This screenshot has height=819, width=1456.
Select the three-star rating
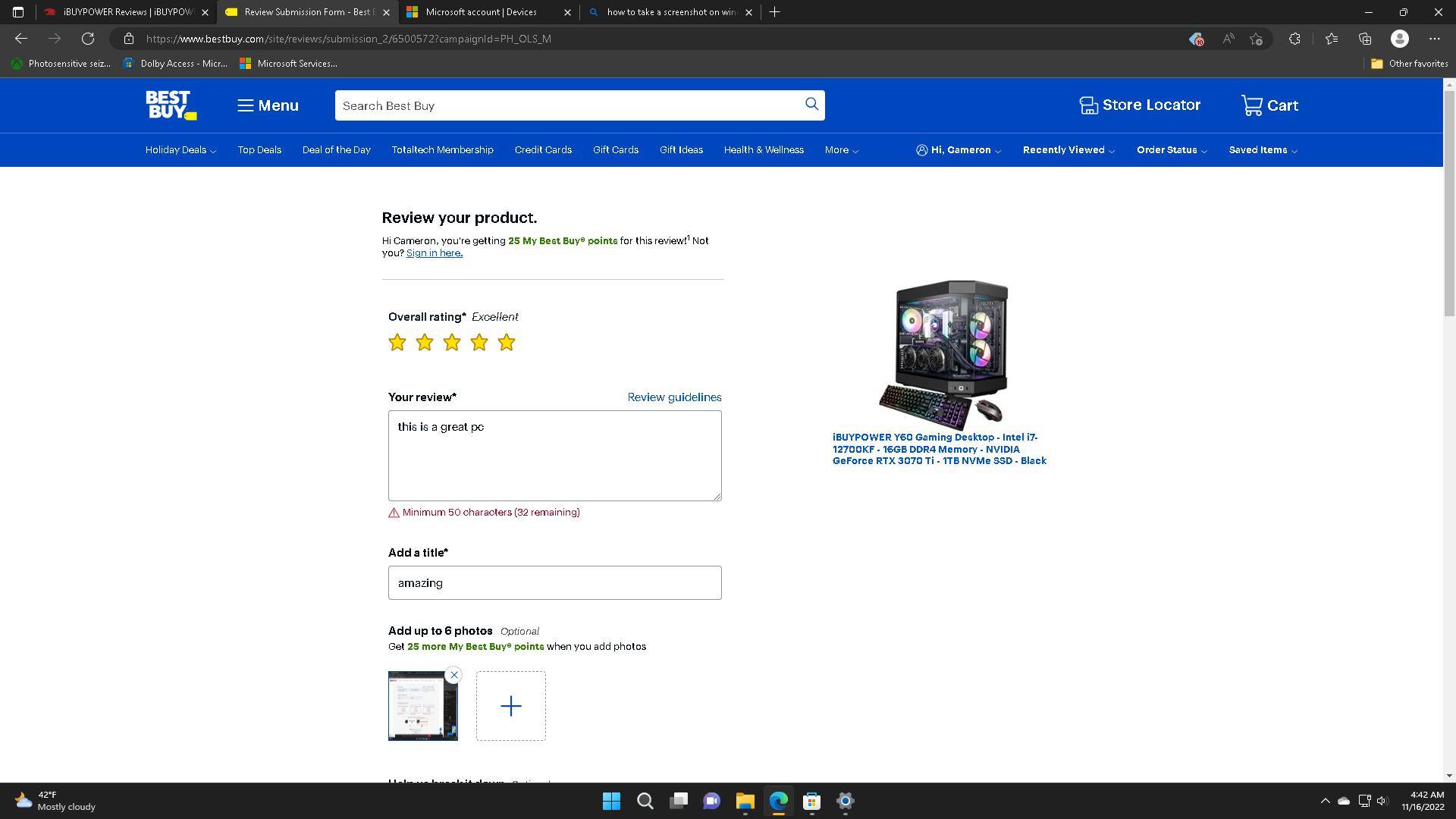pyautogui.click(x=451, y=342)
